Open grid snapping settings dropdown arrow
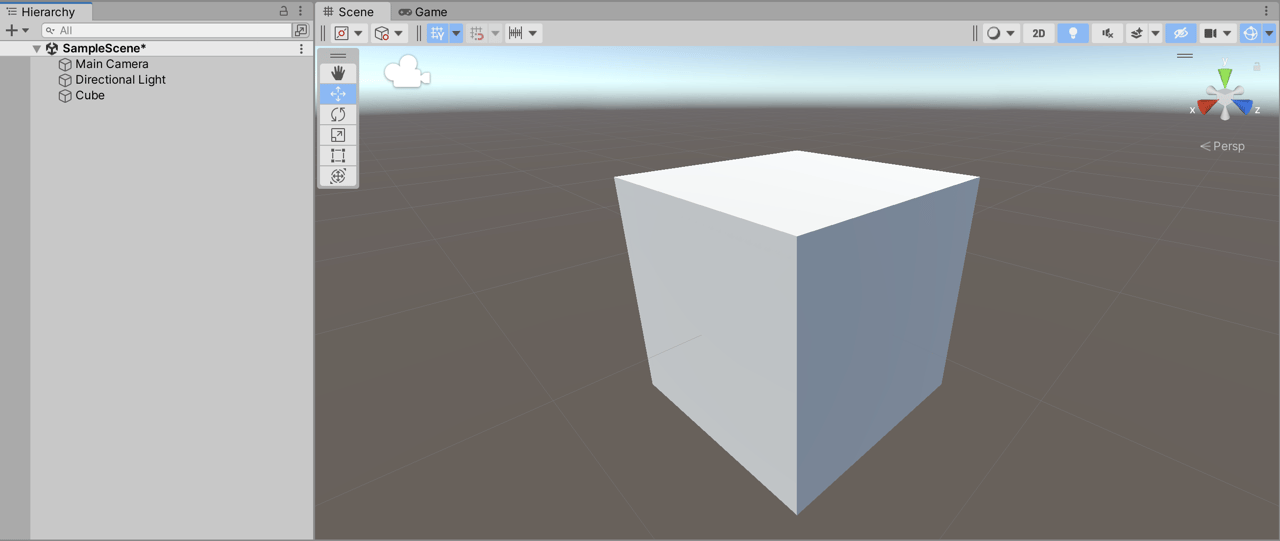The height and width of the screenshot is (541, 1280). pyautogui.click(x=495, y=33)
